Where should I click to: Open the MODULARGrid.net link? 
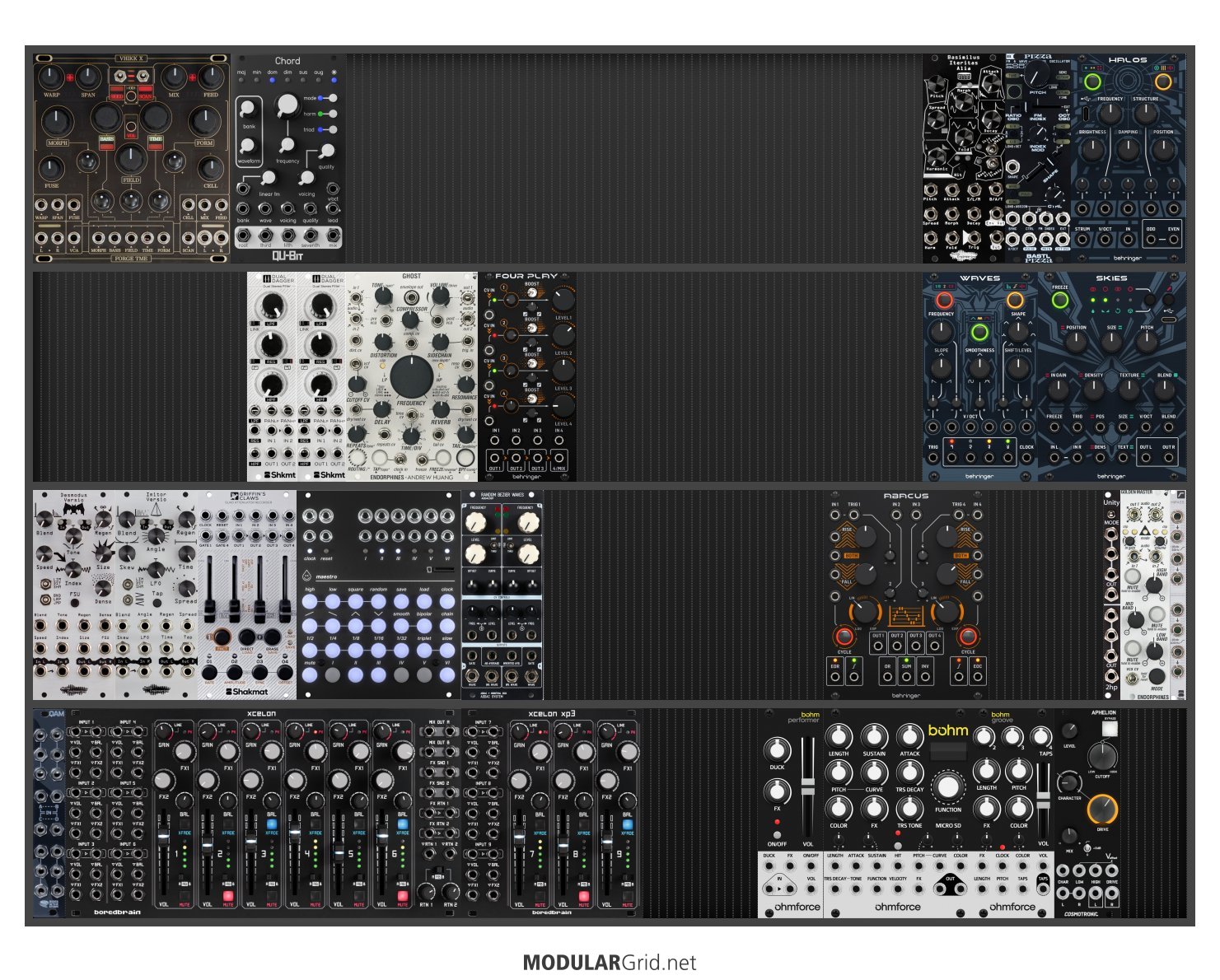(610, 963)
